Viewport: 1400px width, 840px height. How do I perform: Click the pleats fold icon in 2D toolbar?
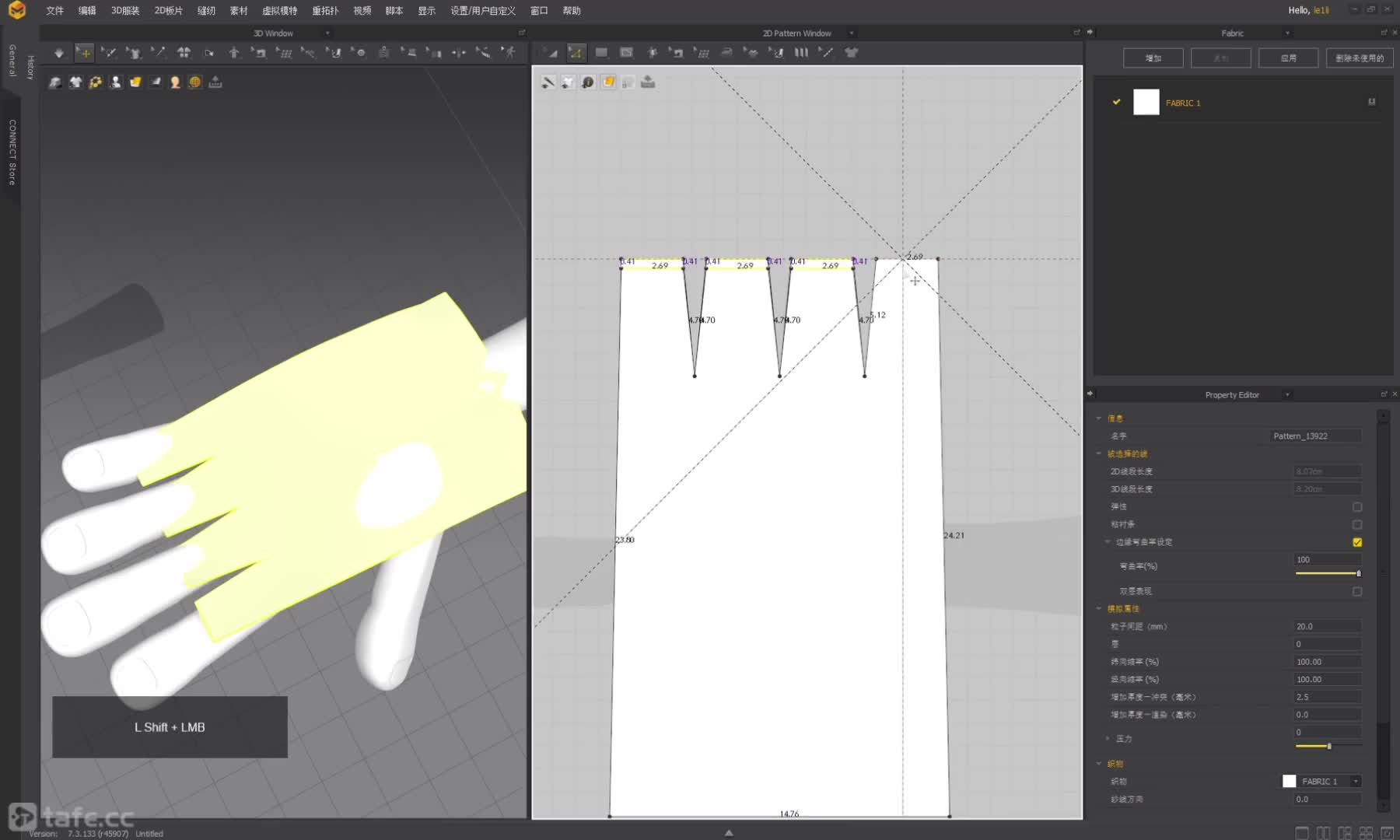tap(801, 53)
